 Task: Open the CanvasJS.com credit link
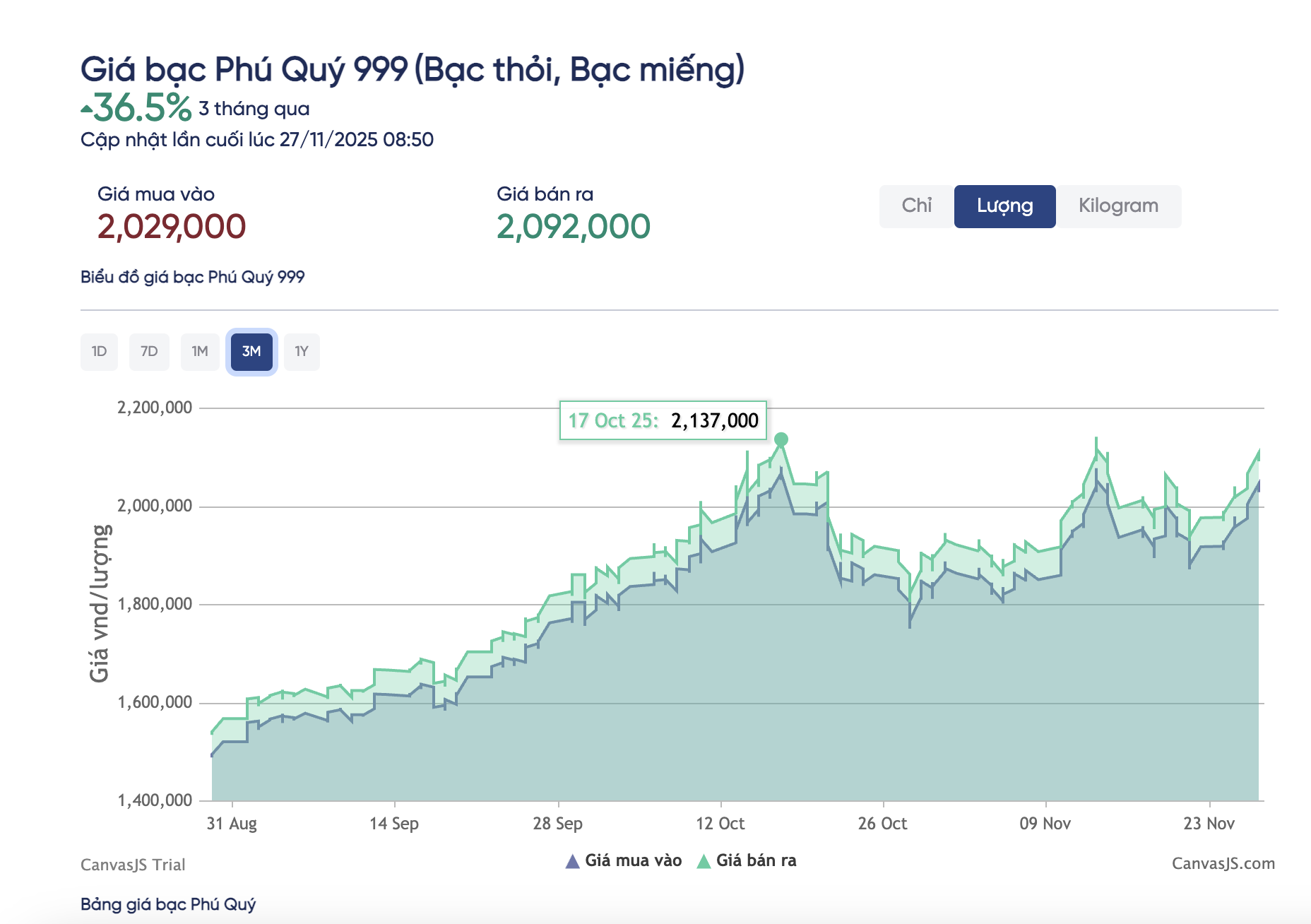1223,863
